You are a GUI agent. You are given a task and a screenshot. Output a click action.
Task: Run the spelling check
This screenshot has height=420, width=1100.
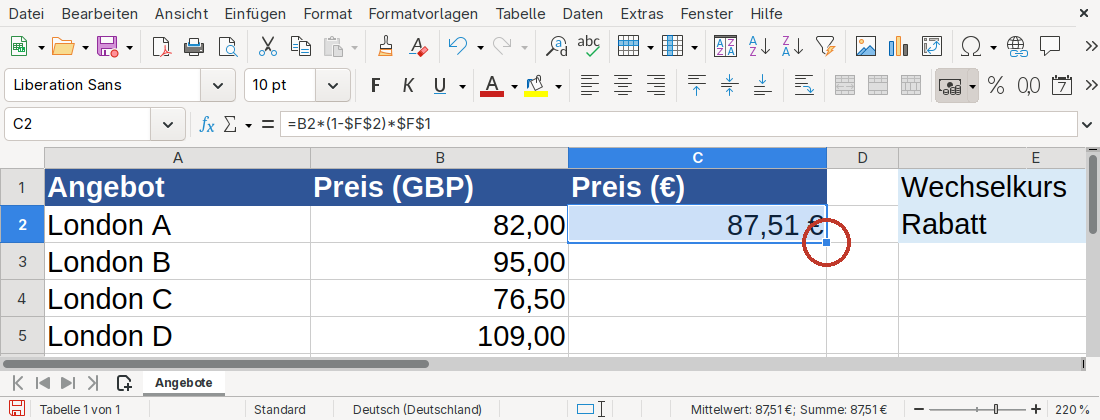pos(589,47)
